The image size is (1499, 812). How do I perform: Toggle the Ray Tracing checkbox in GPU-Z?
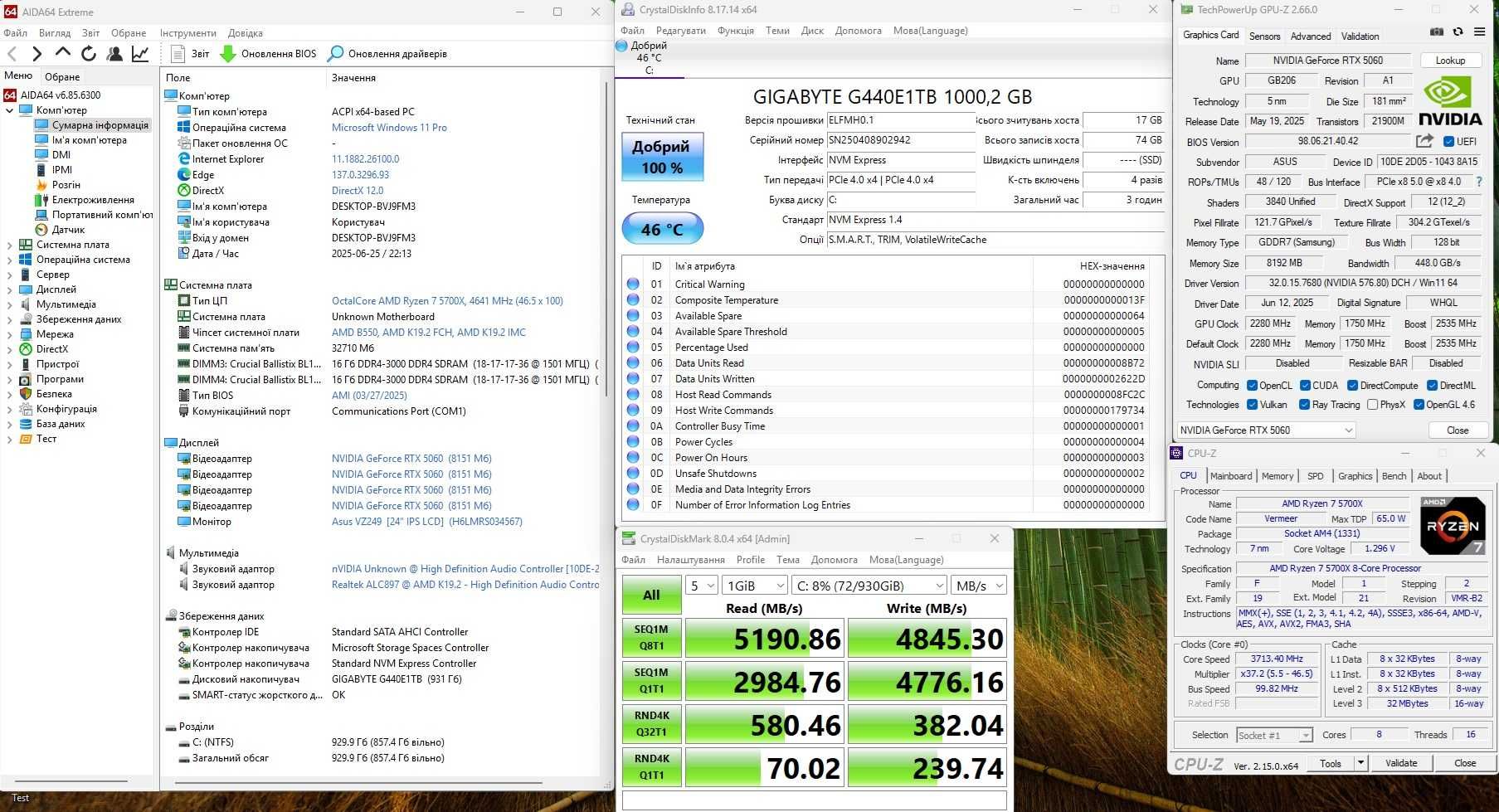click(x=1305, y=405)
